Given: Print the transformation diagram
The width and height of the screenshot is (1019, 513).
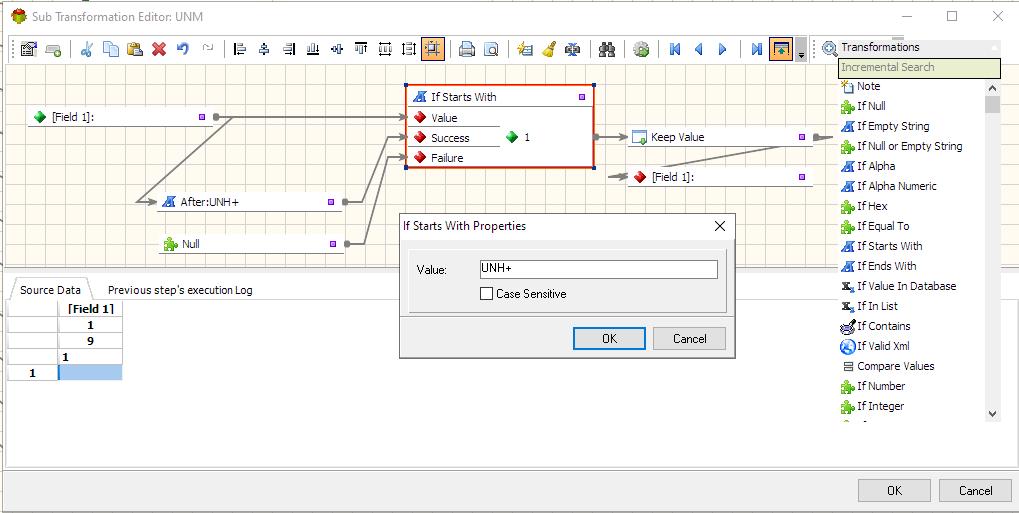Looking at the screenshot, I should coord(467,49).
